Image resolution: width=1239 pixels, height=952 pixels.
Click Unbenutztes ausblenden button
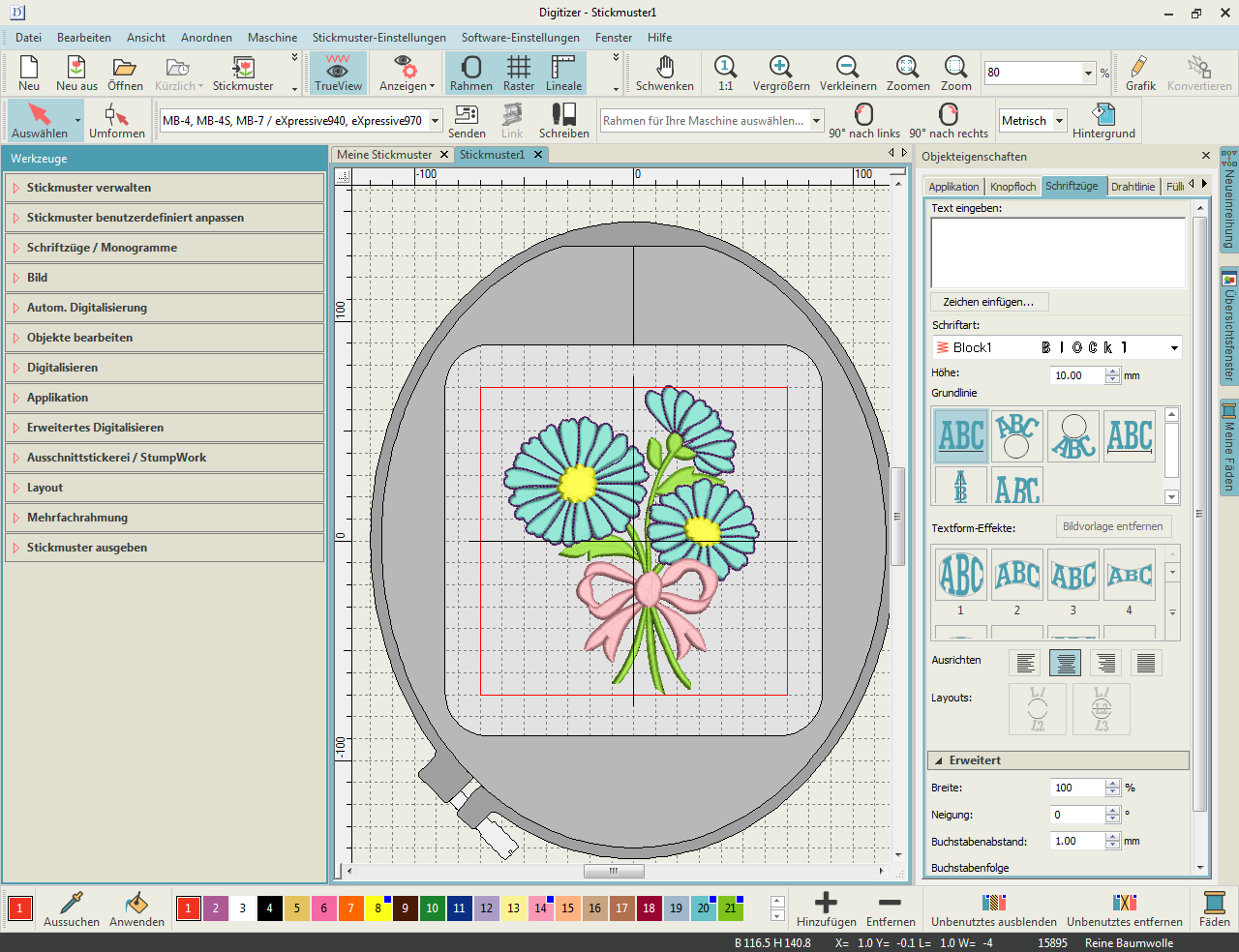point(993,909)
